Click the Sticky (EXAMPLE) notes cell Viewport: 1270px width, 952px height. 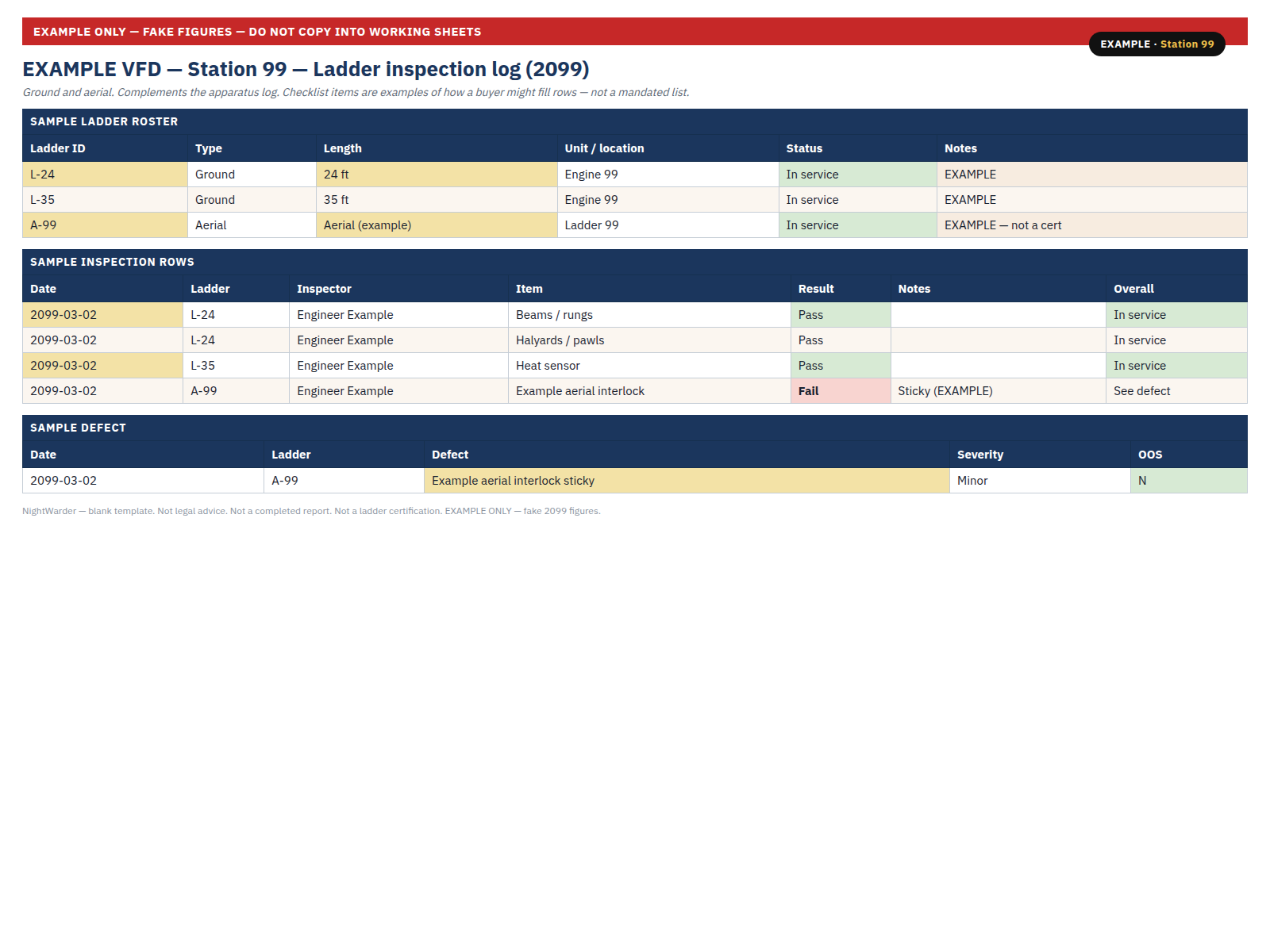(998, 391)
